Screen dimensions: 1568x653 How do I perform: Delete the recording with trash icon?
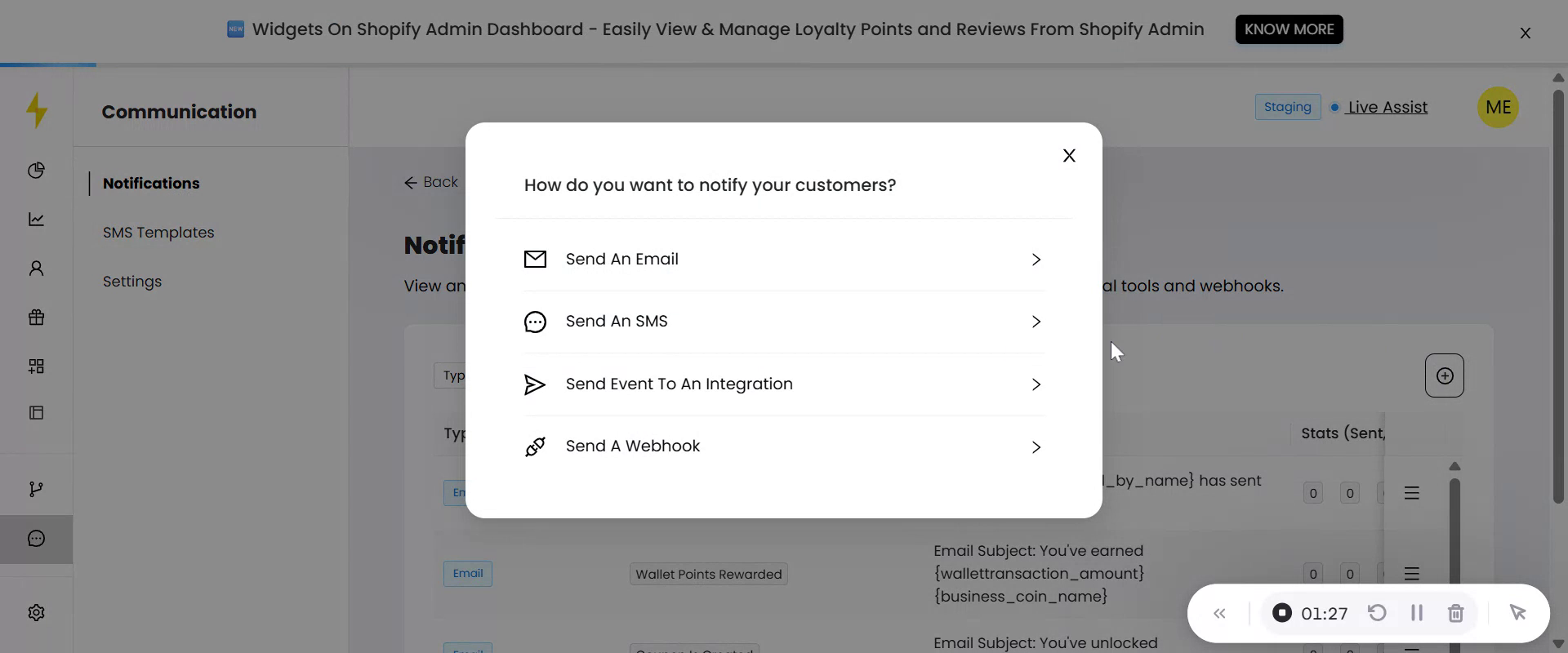click(x=1455, y=613)
